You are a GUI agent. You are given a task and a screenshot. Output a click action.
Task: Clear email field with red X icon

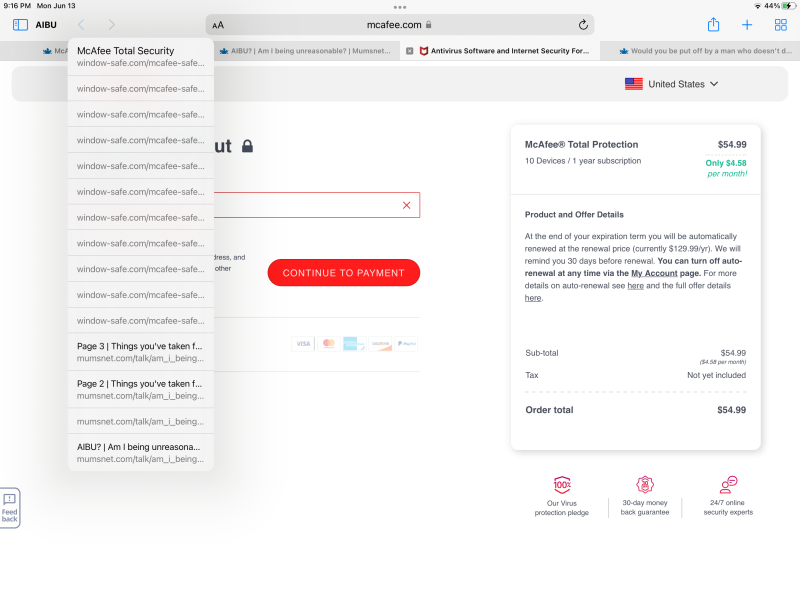(x=406, y=205)
